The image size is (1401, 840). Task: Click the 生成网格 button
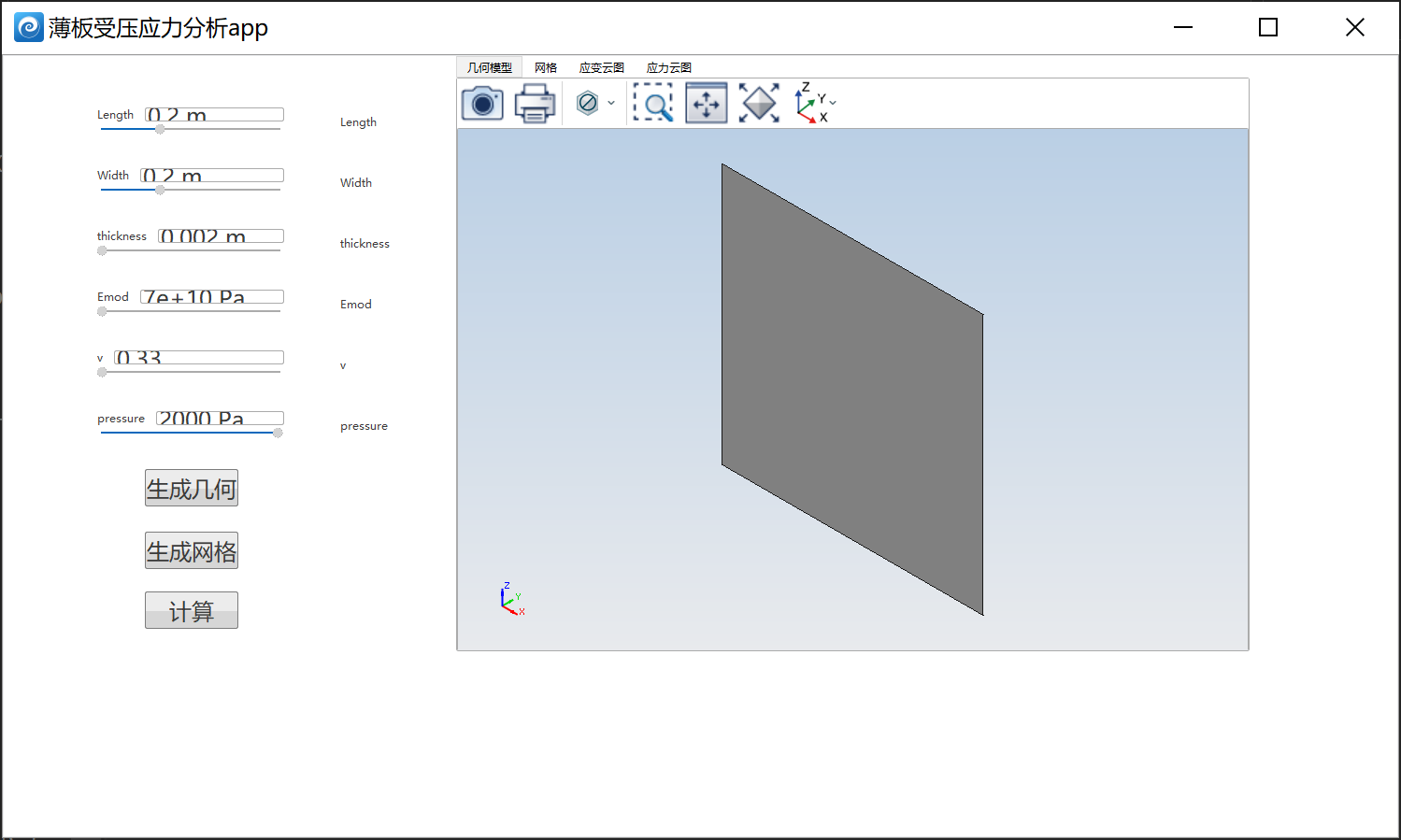[x=192, y=550]
